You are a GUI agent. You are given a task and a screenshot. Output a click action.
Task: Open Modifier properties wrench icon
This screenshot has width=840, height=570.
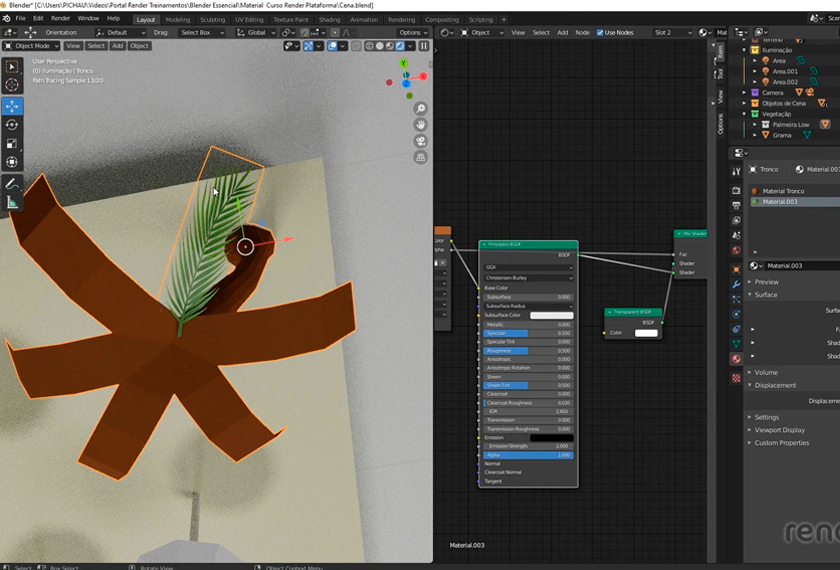(x=737, y=285)
